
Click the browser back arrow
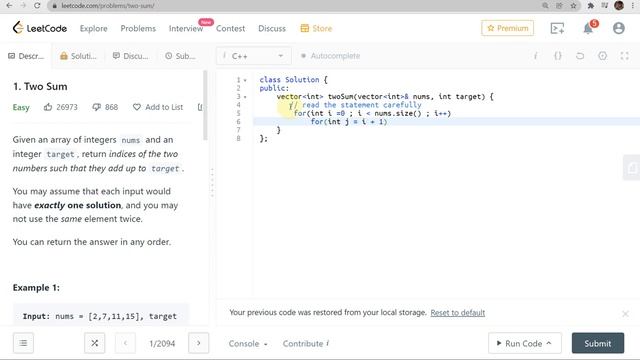coord(9,6)
